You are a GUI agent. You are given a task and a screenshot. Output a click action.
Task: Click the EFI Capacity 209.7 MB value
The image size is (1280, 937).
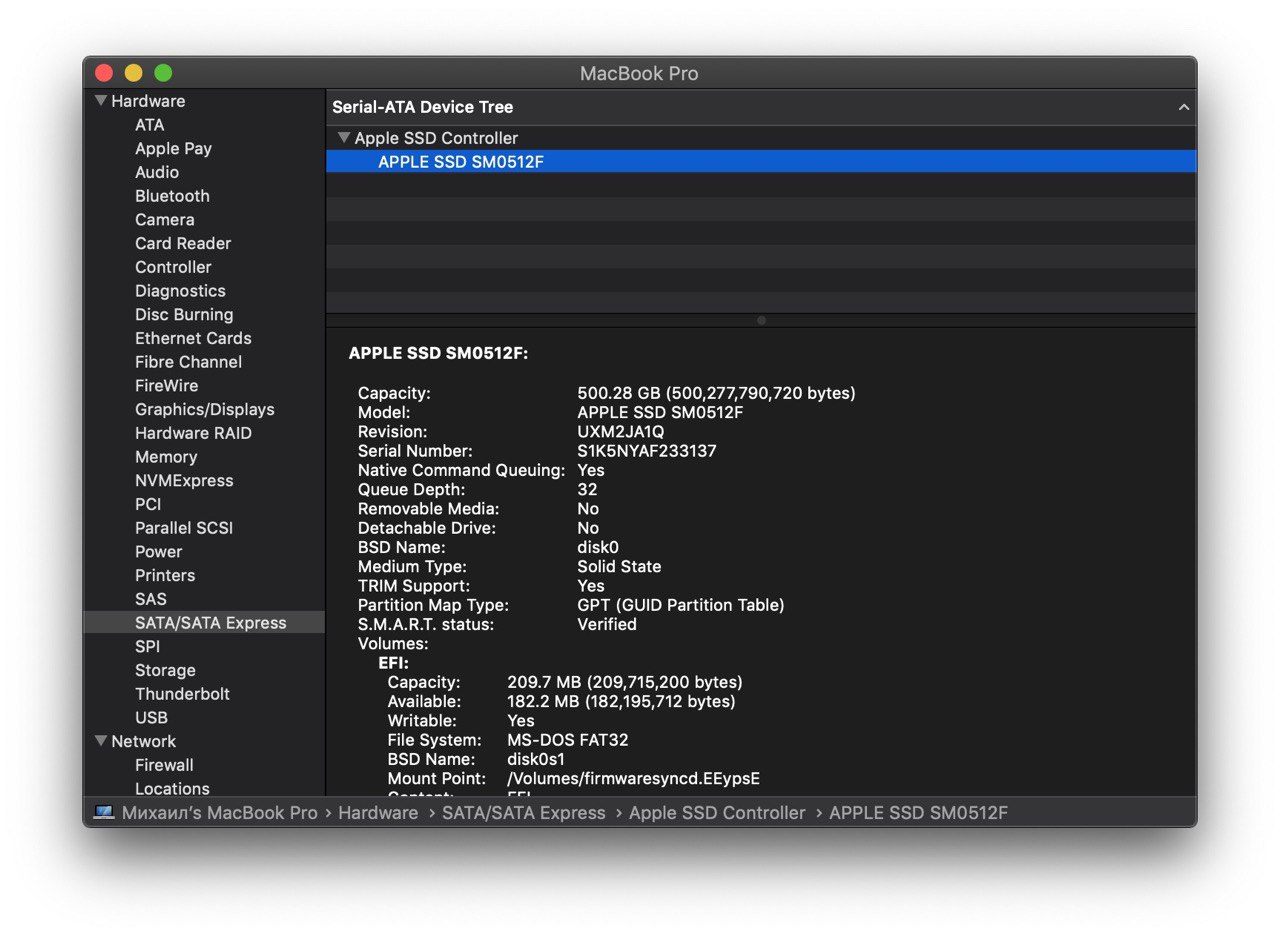pos(625,682)
